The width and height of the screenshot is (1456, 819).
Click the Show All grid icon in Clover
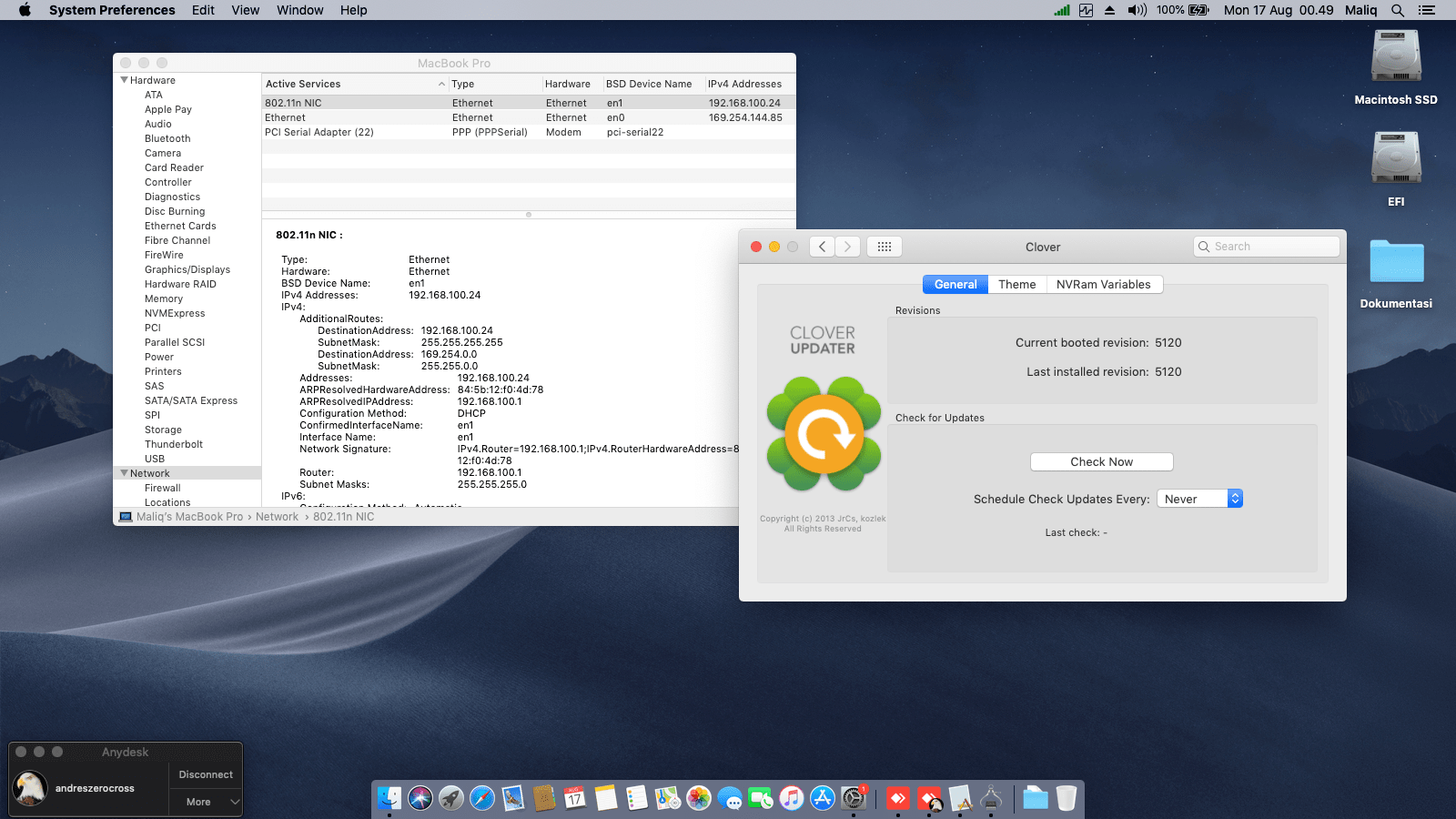click(884, 247)
